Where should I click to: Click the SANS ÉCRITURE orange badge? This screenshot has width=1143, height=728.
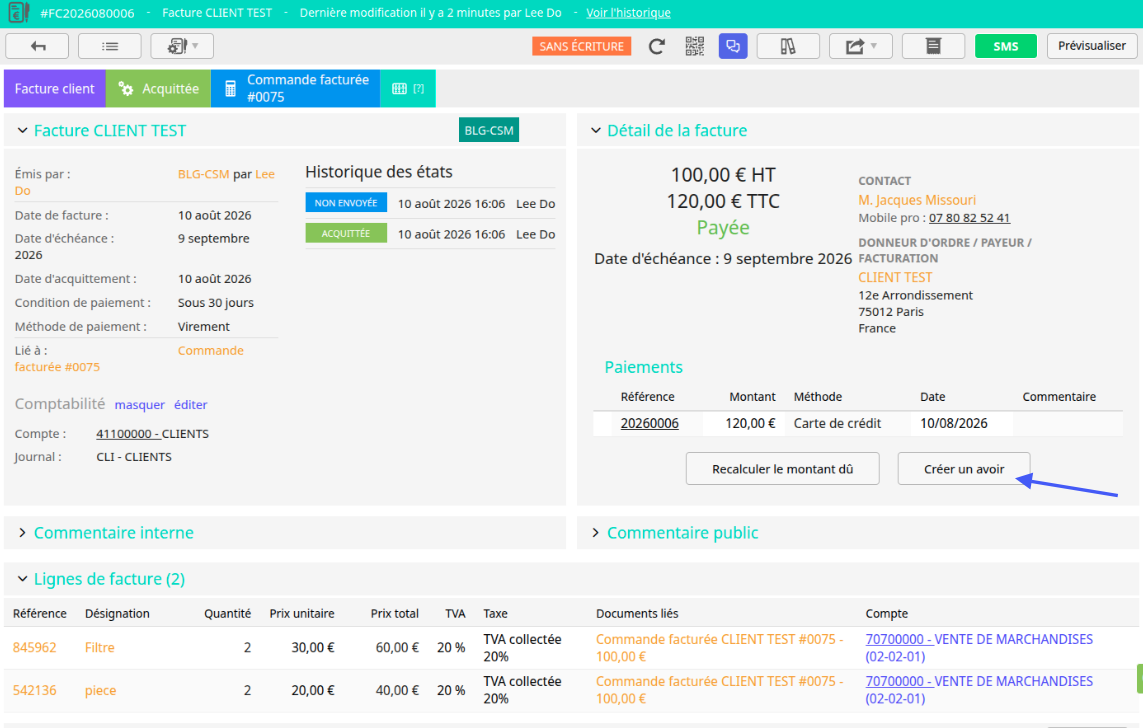point(581,46)
